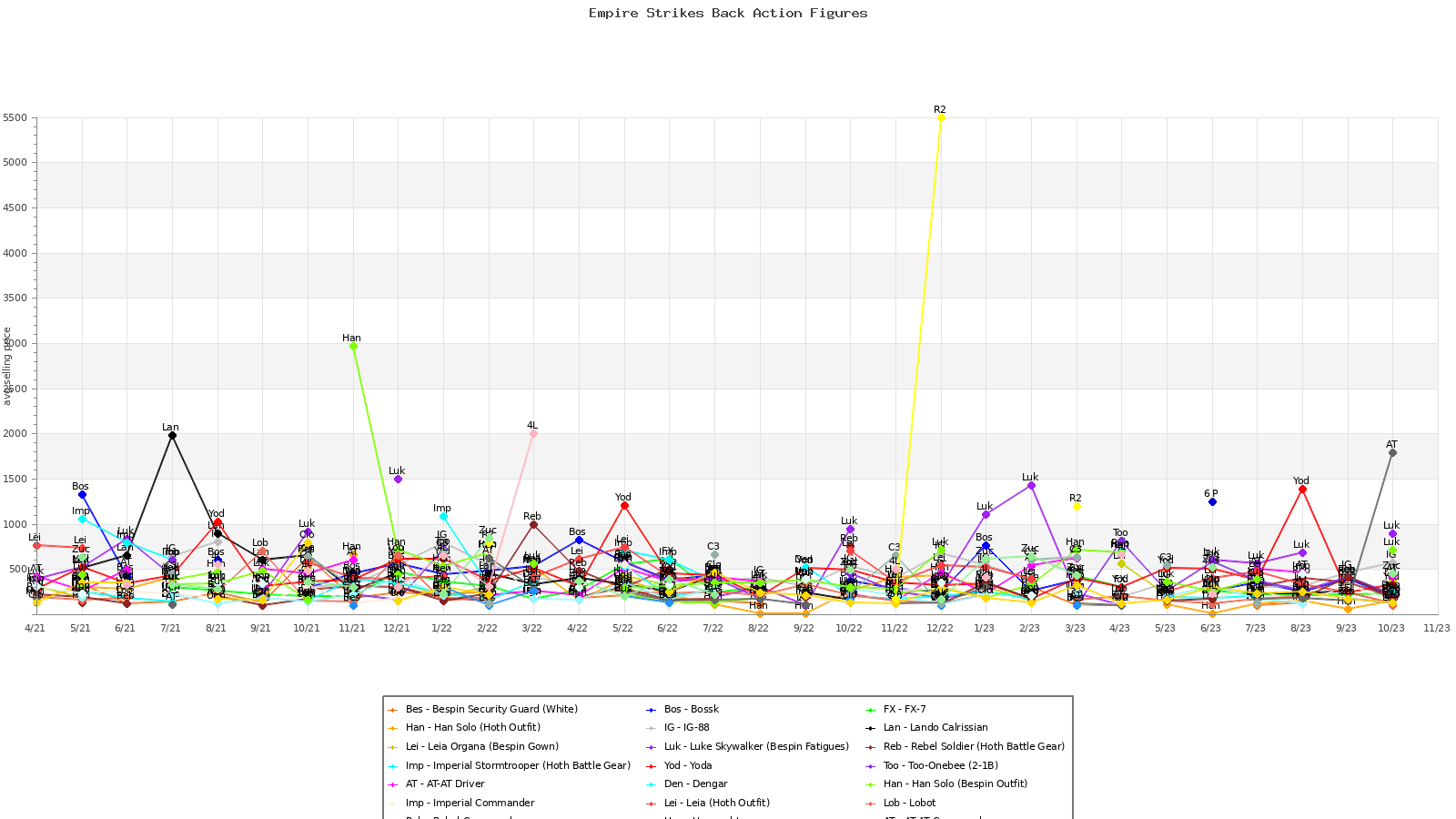Viewport: 1456px width, 819px height.
Task: Select the blue 6P point in 6/23
Action: 1212,501
